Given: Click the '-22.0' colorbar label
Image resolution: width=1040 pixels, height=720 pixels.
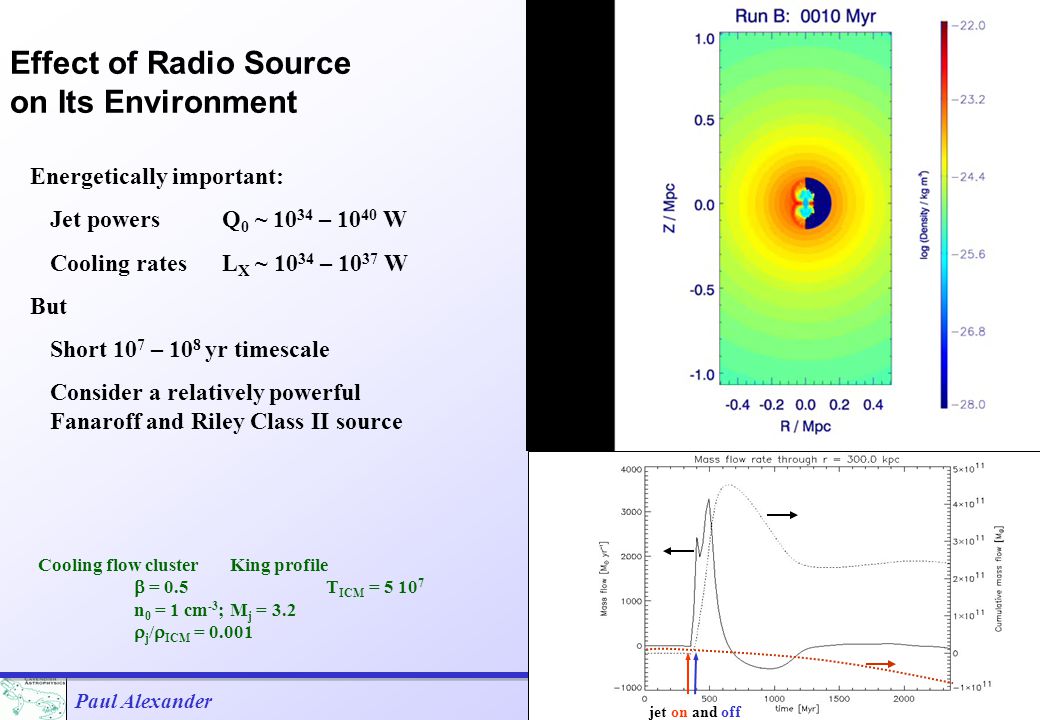Looking at the screenshot, I should coord(968,25).
